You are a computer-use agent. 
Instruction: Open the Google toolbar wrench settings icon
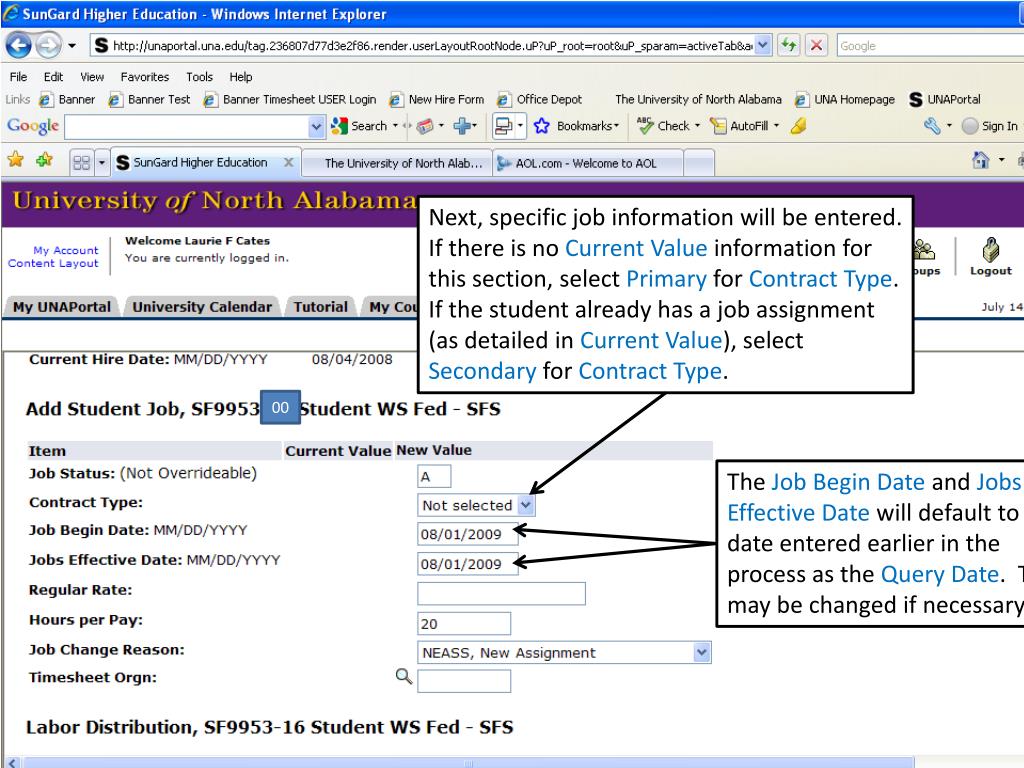932,126
